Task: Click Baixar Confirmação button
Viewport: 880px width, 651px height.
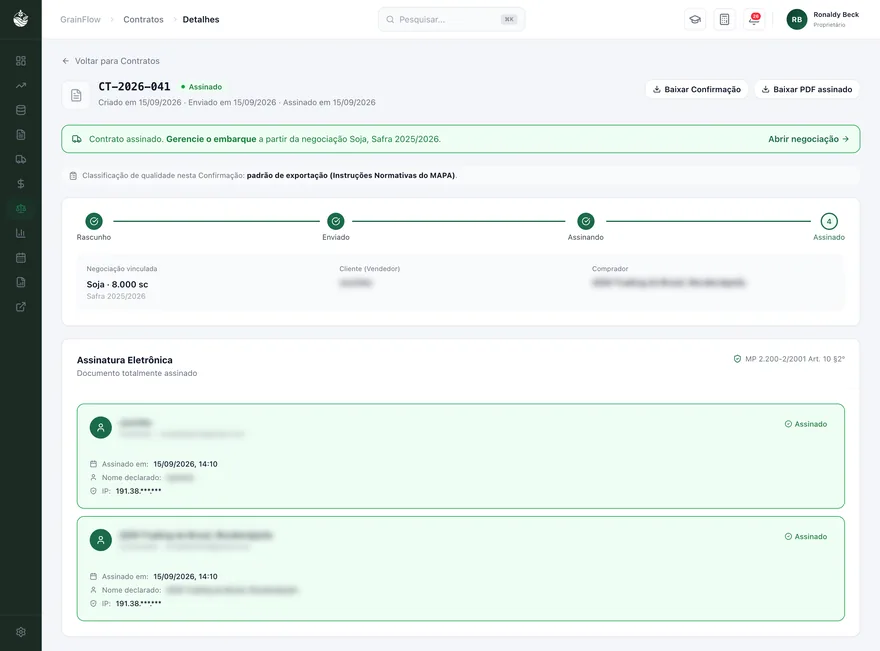Action: point(696,89)
